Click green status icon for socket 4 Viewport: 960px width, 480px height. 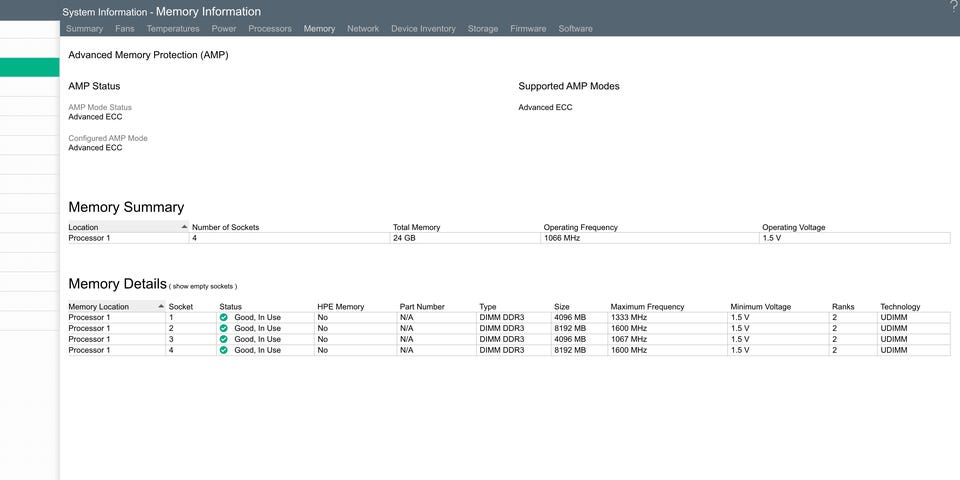tap(224, 350)
